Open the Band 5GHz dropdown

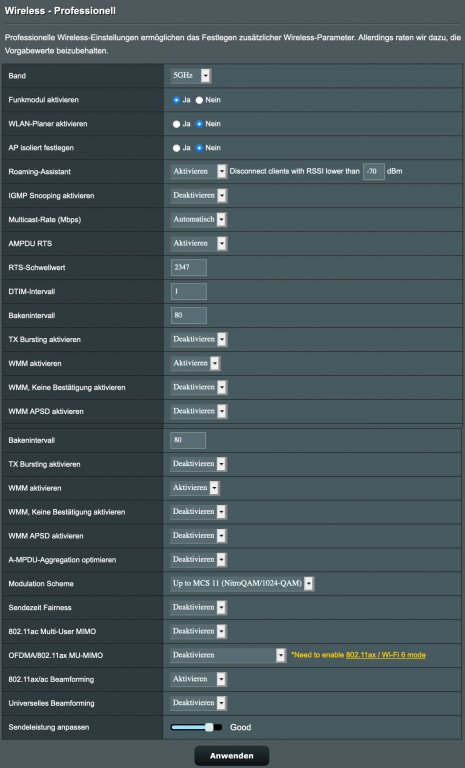191,75
